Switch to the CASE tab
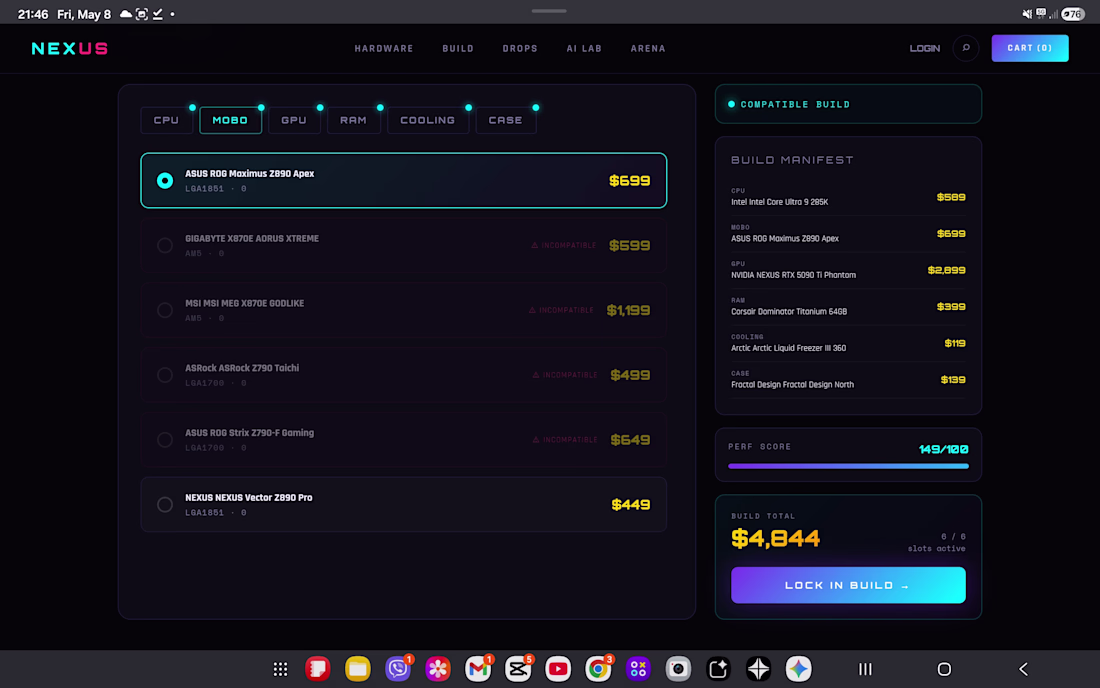The image size is (1100, 688). (x=506, y=120)
